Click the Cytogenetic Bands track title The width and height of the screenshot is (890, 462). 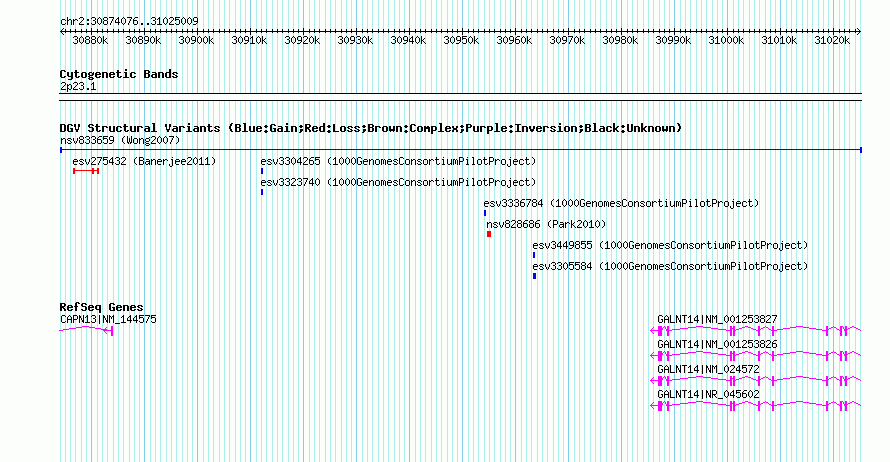tap(119, 74)
